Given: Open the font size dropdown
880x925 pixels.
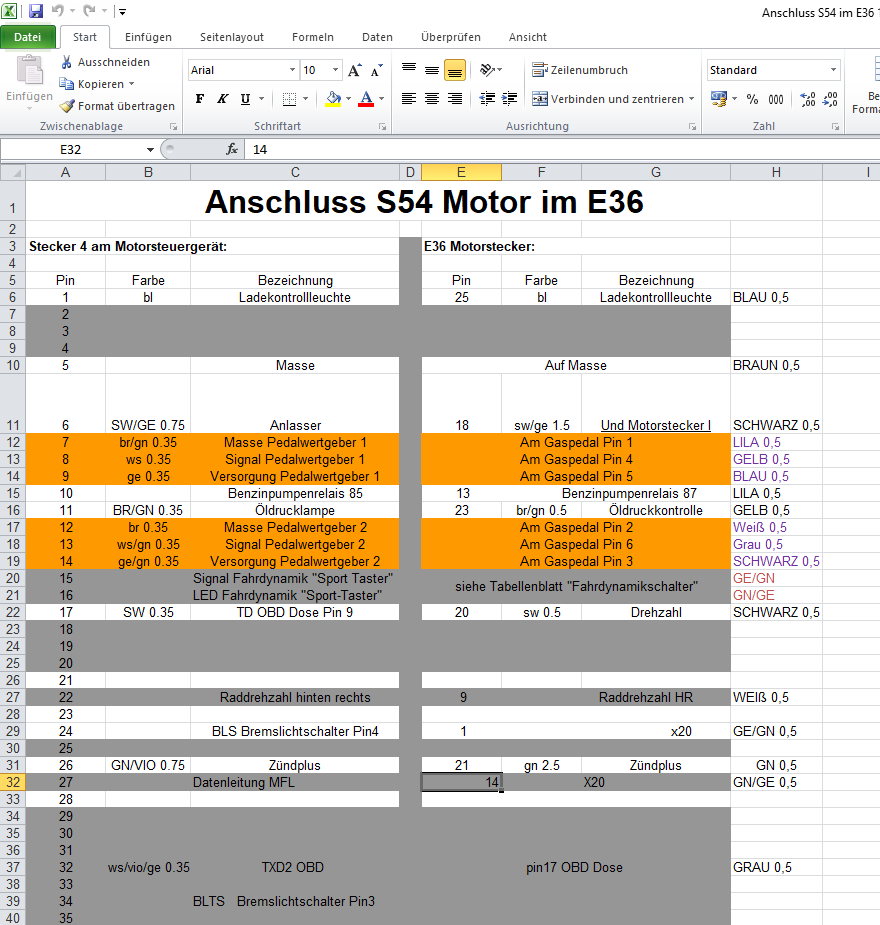Looking at the screenshot, I should click(335, 71).
